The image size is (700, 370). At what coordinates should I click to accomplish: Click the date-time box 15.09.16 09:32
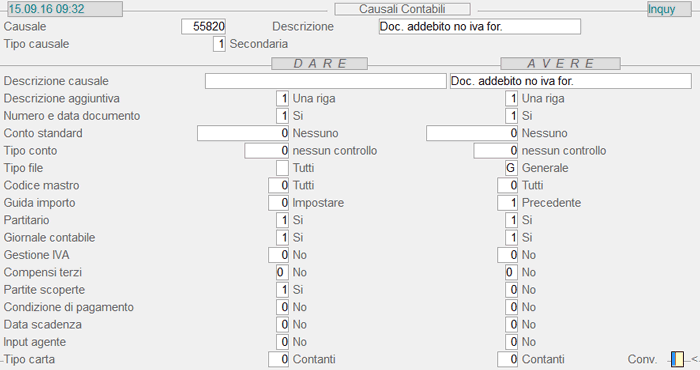tap(65, 9)
